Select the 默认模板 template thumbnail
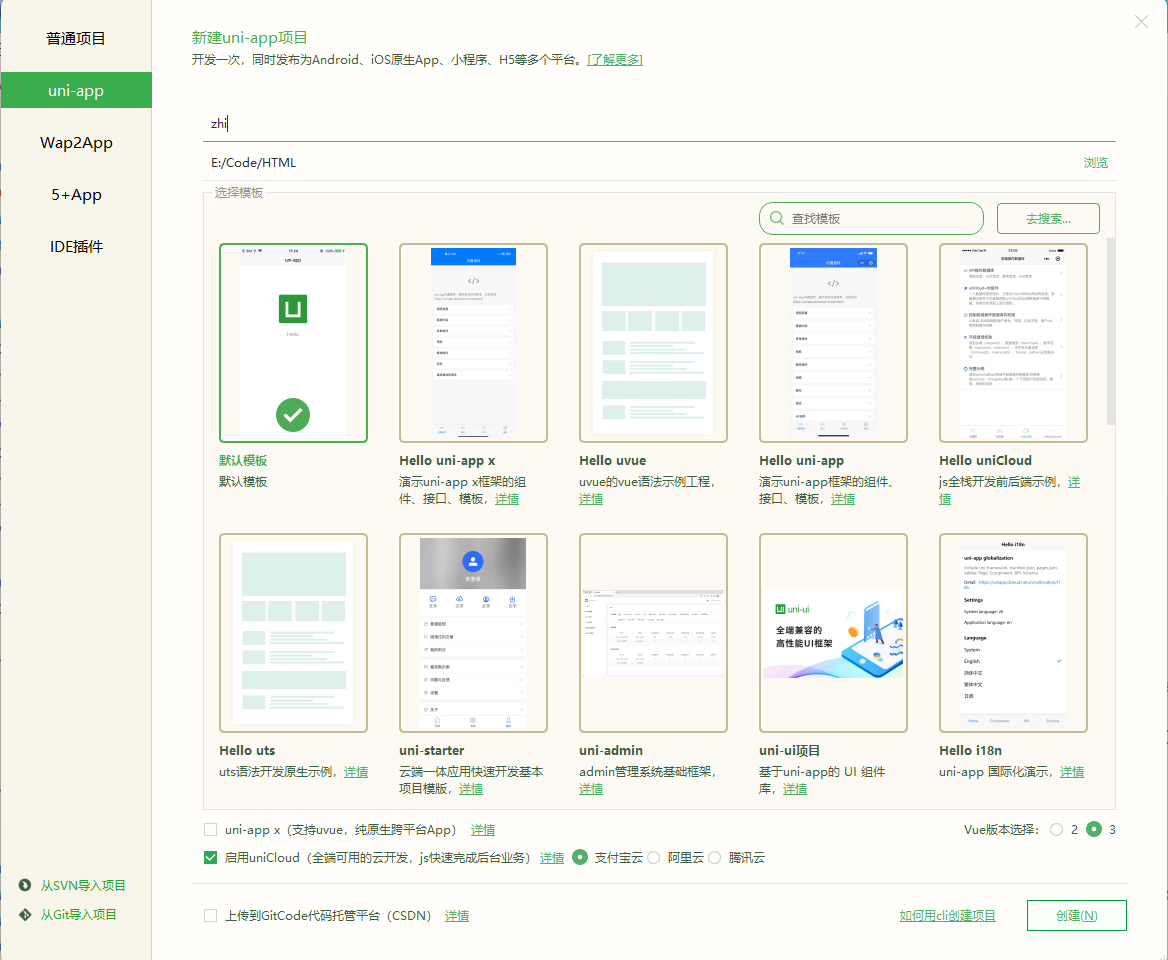This screenshot has height=960, width=1168. point(293,343)
